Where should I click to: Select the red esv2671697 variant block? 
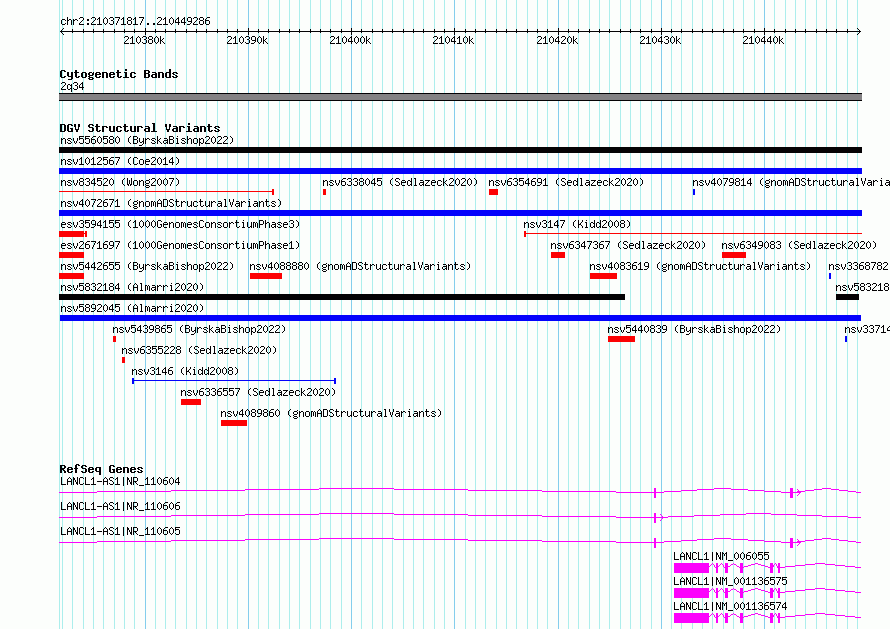[x=72, y=255]
